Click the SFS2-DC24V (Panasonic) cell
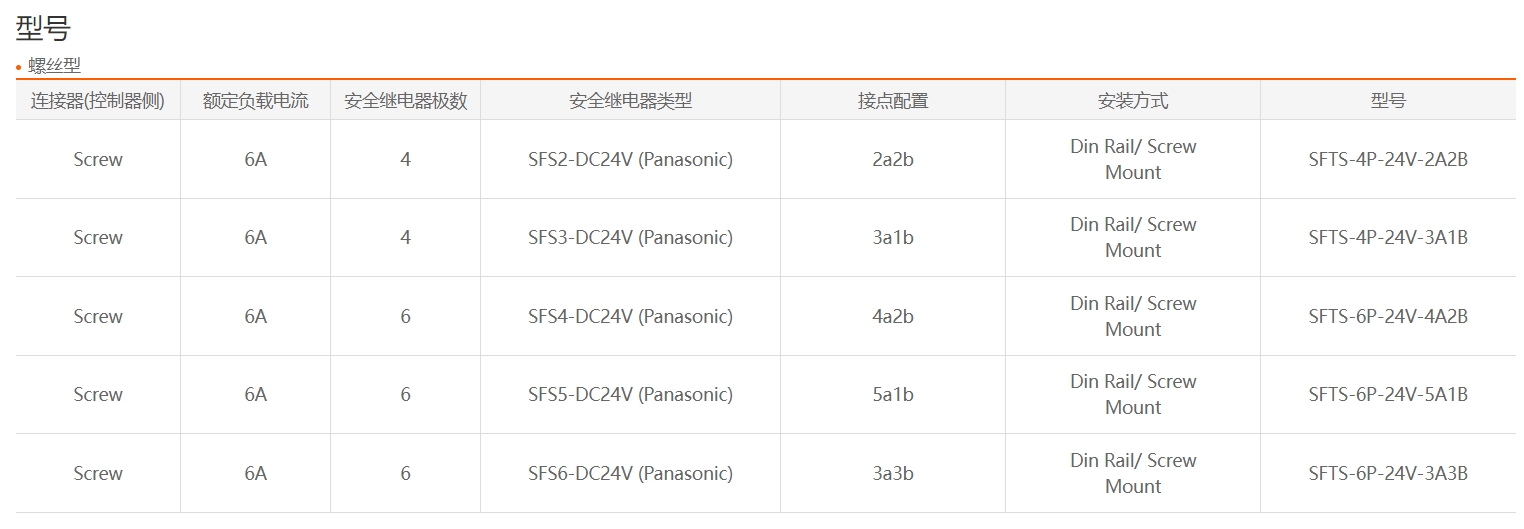The width and height of the screenshot is (1524, 529). point(631,159)
